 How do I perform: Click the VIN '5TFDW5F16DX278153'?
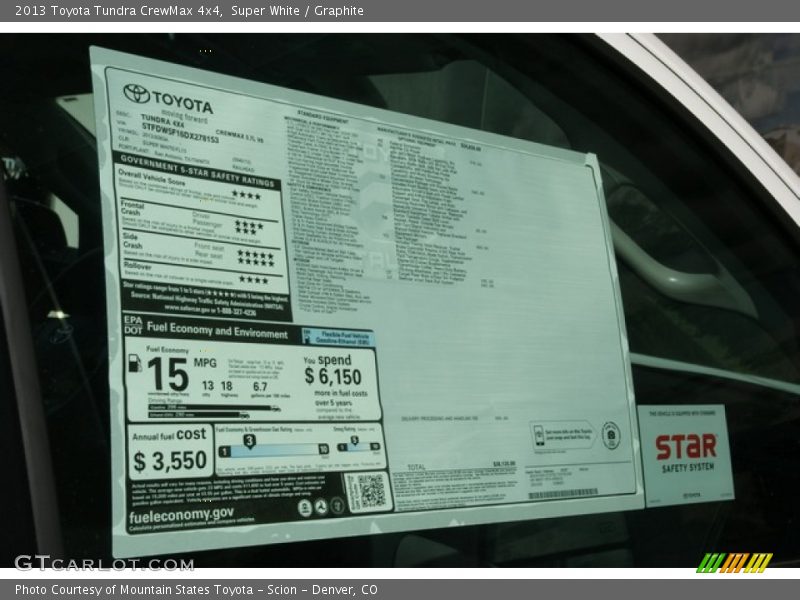coord(180,133)
